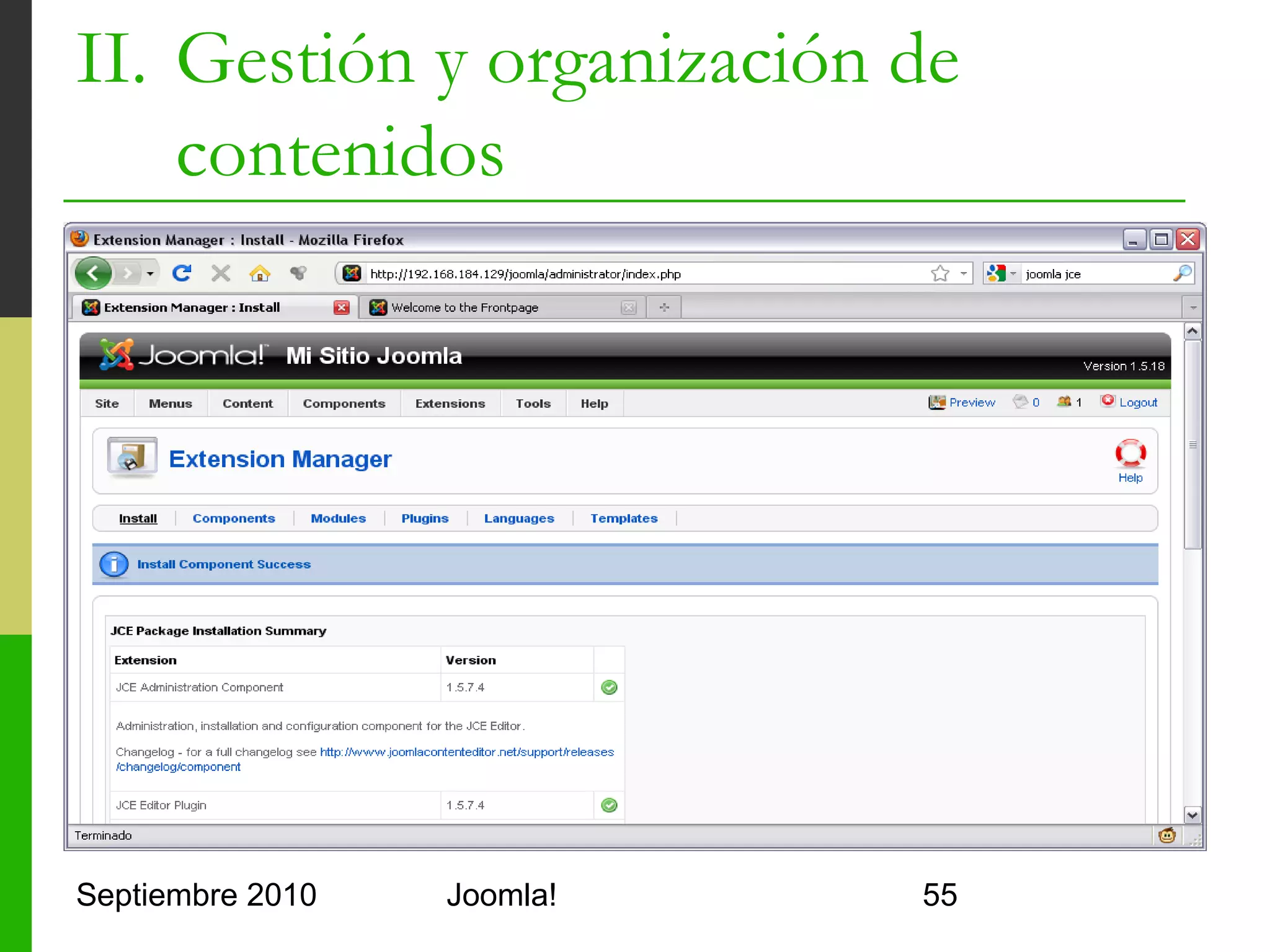
Task: Click the Joomla! logo in header
Action: (x=183, y=355)
